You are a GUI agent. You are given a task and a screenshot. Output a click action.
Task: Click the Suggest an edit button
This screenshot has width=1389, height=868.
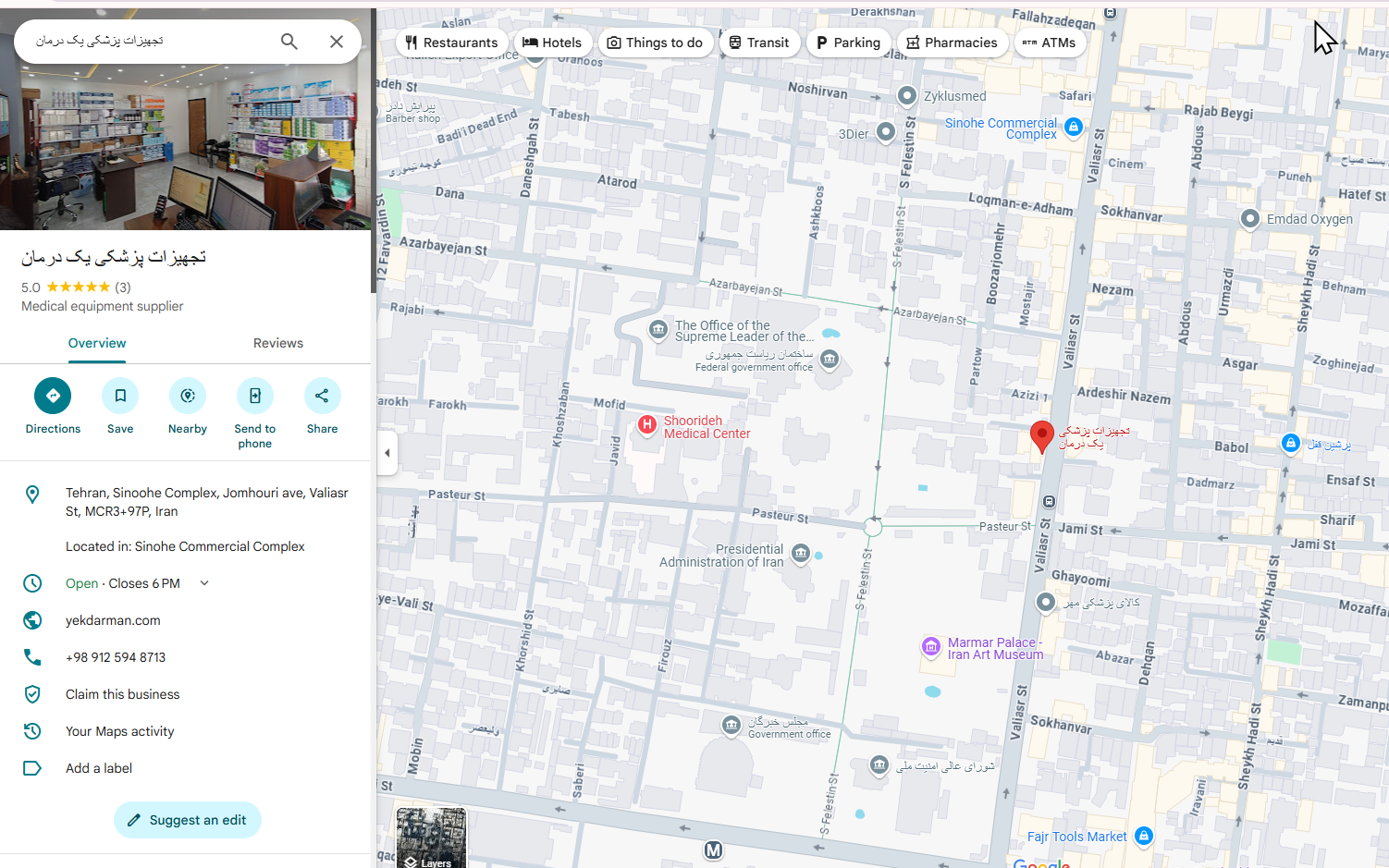click(188, 820)
